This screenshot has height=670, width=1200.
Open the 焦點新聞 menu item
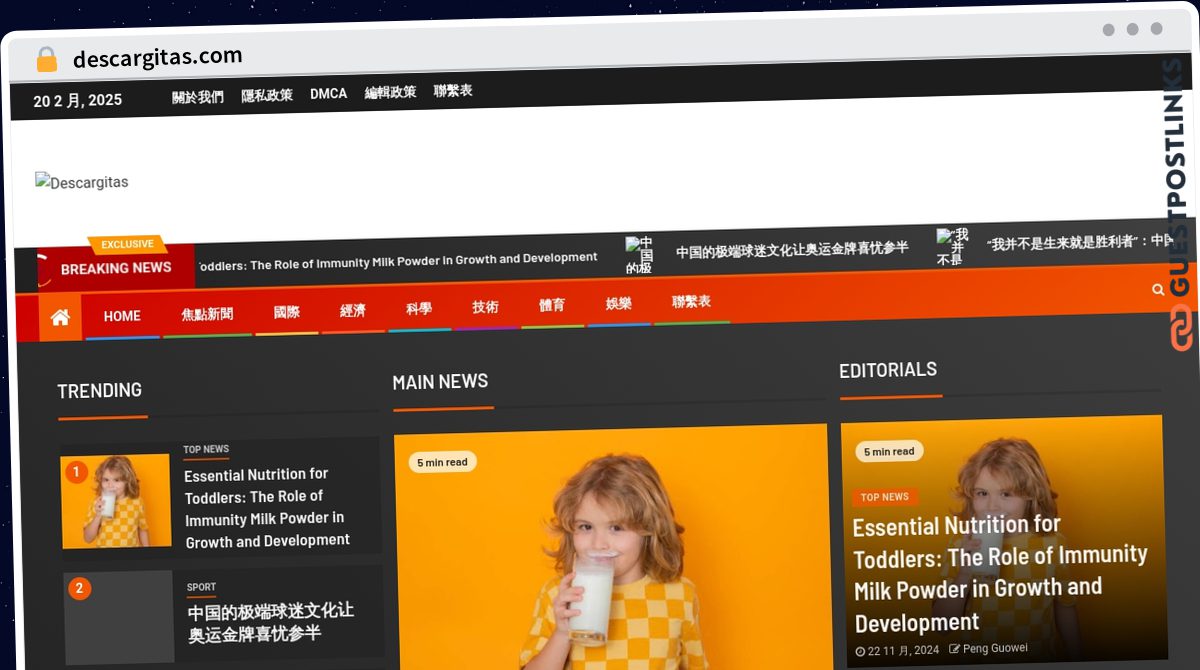[207, 313]
